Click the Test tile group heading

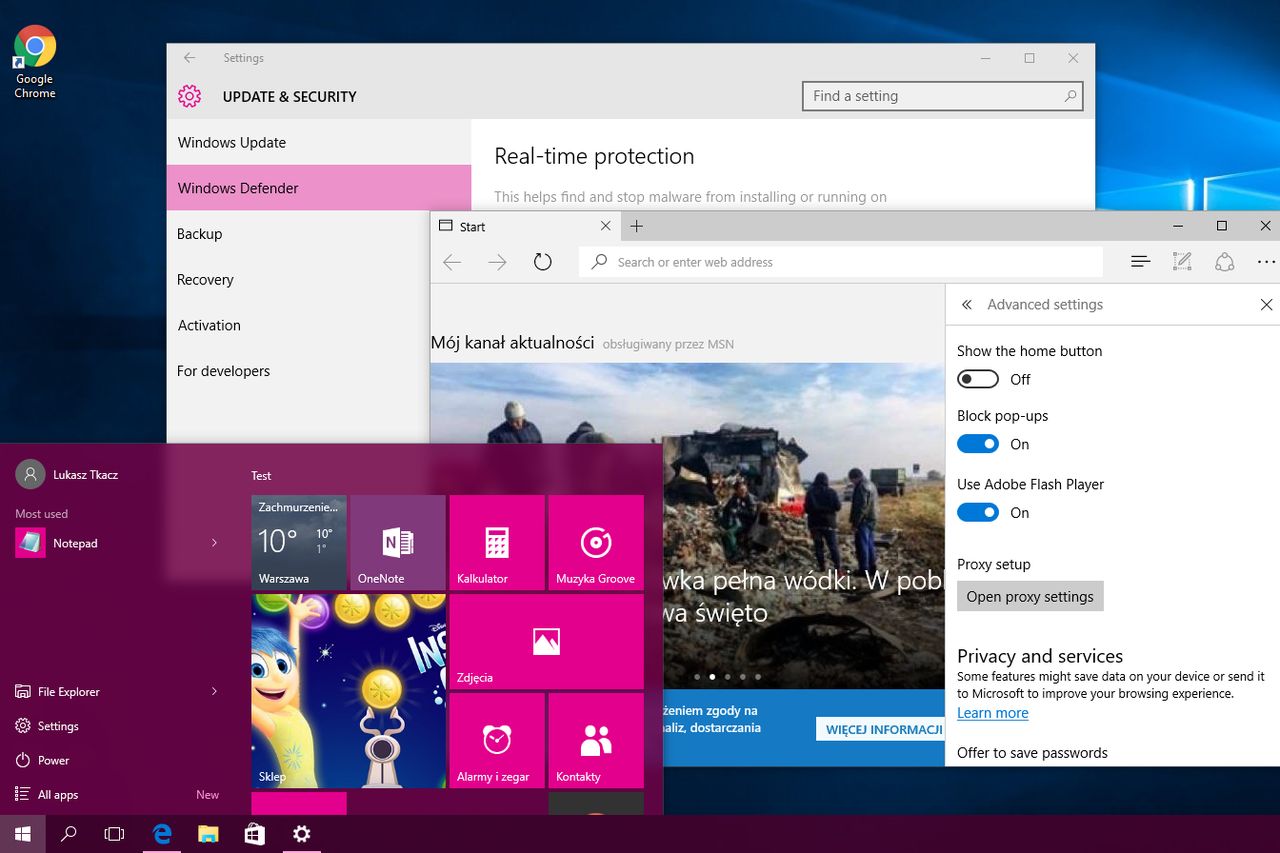tap(261, 476)
